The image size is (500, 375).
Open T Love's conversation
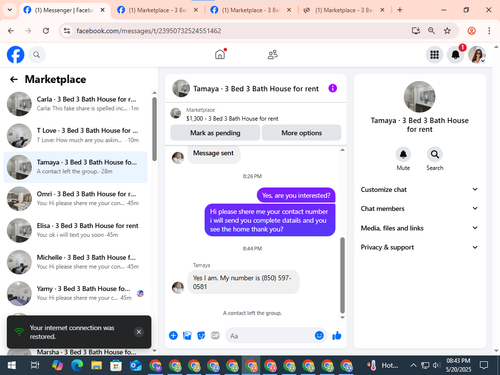(75, 135)
